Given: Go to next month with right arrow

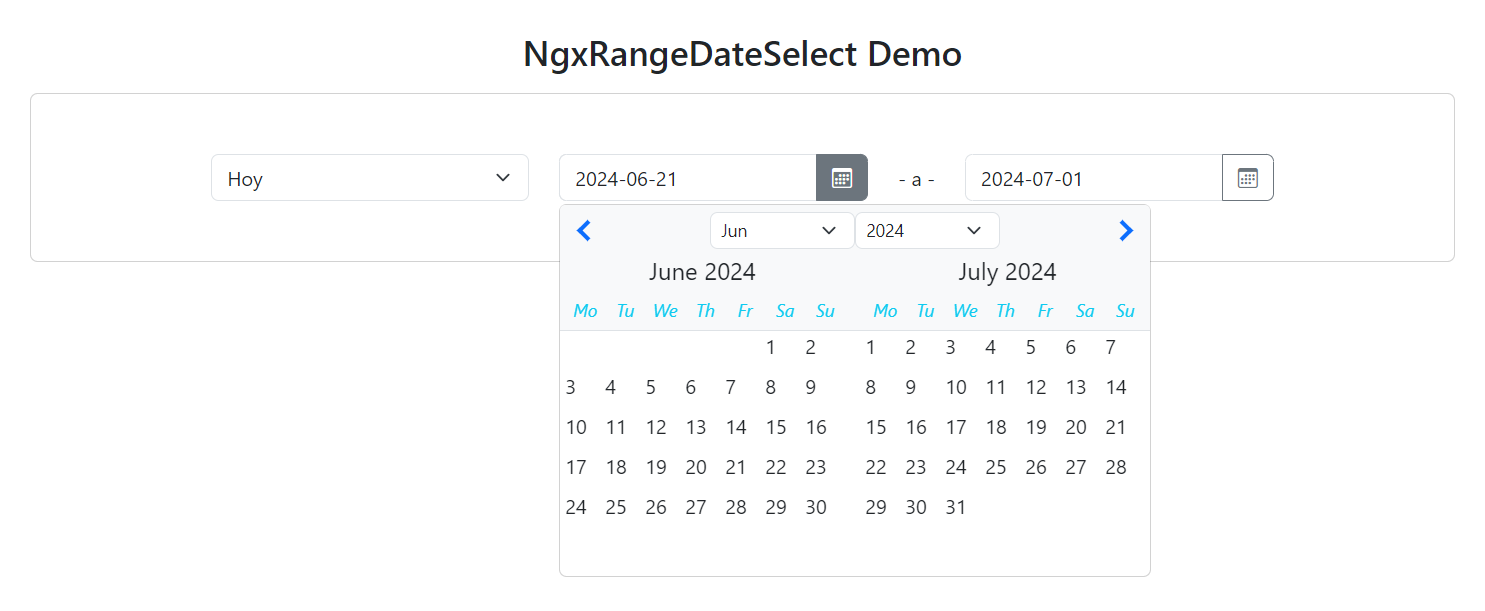Looking at the screenshot, I should (1126, 231).
